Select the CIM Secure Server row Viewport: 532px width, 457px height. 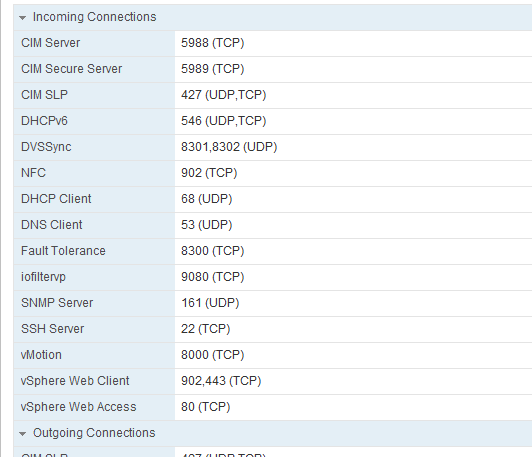[273, 69]
